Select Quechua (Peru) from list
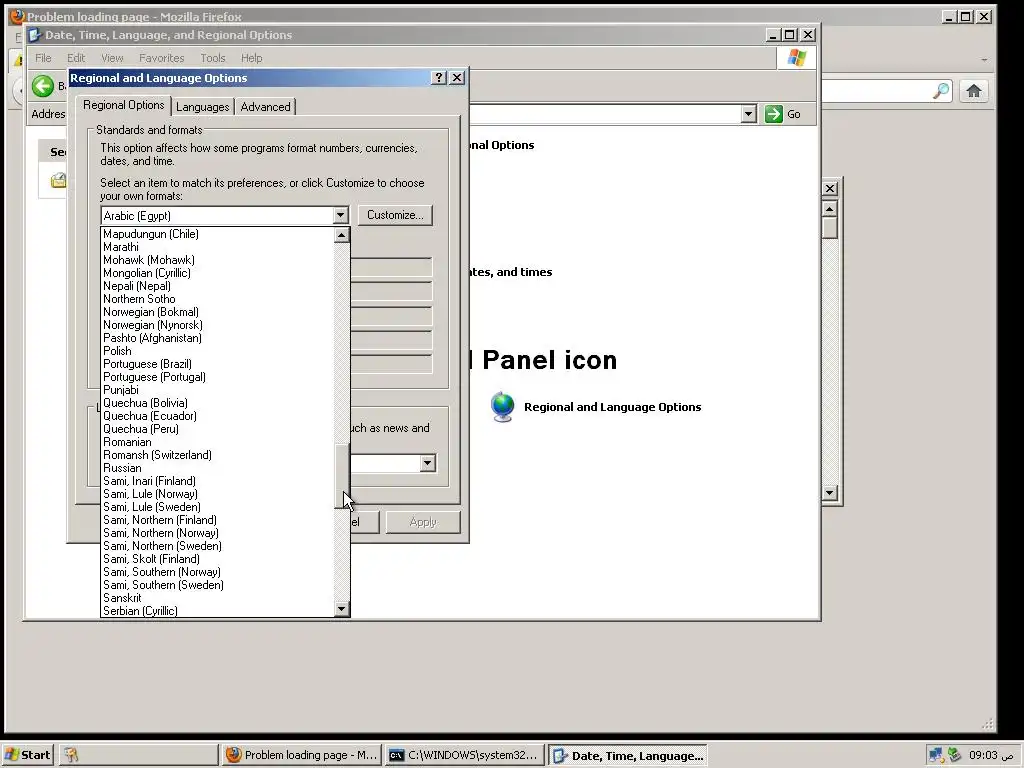This screenshot has width=1024, height=768. pos(217,429)
